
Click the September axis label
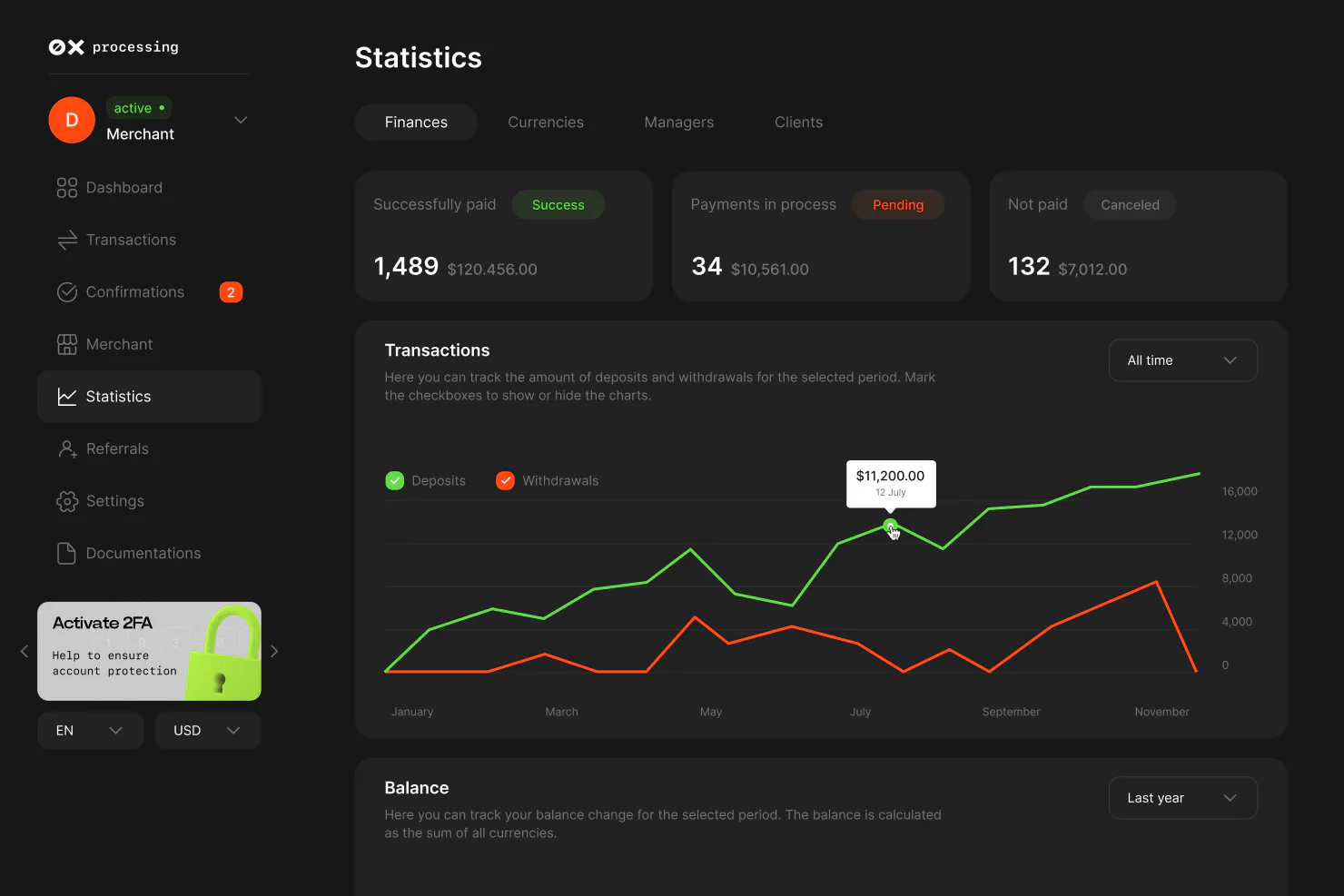tap(1011, 712)
